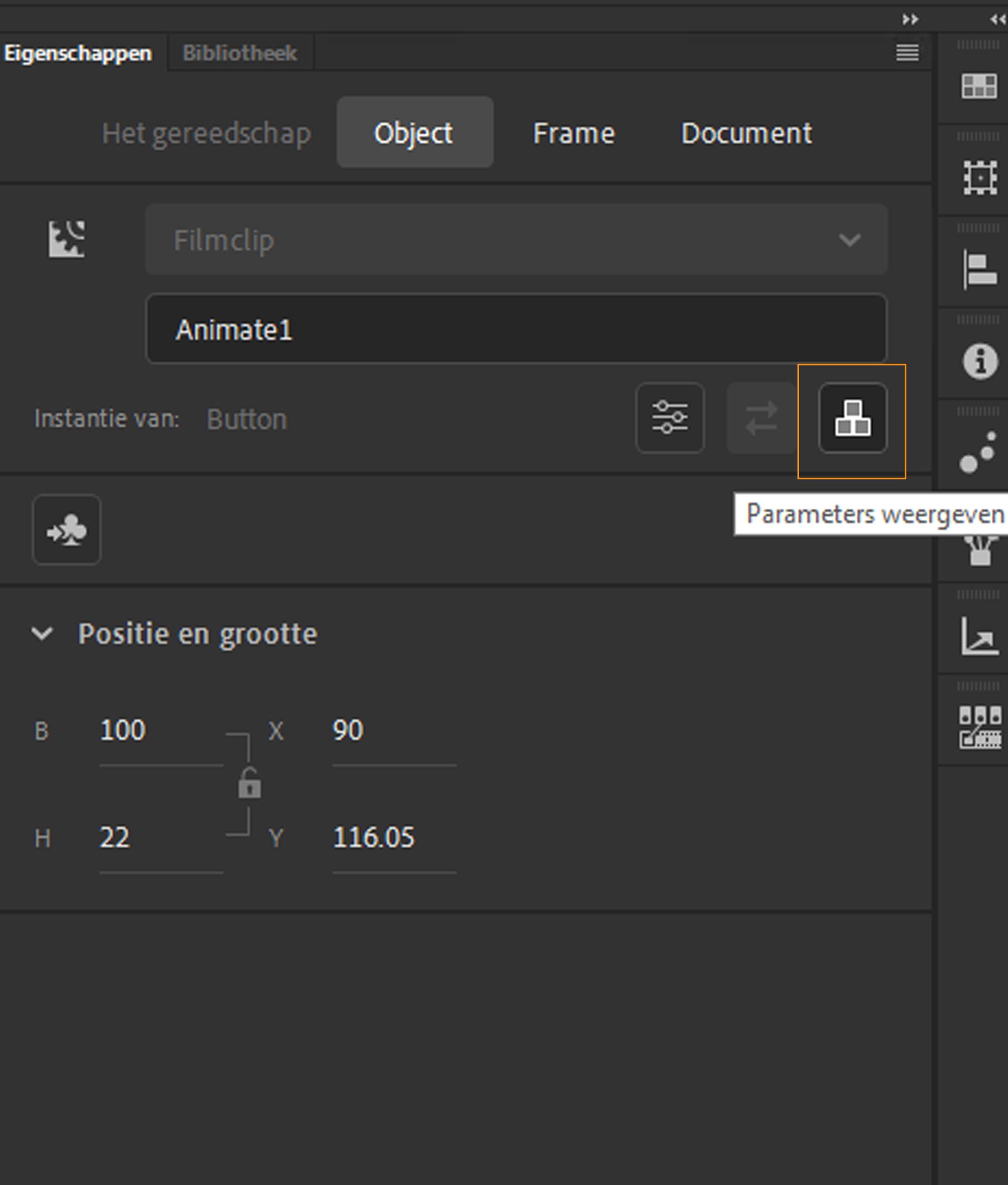Open the Eigenschappen panel hamburger menu
This screenshot has height=1185, width=1008.
pos(907,53)
